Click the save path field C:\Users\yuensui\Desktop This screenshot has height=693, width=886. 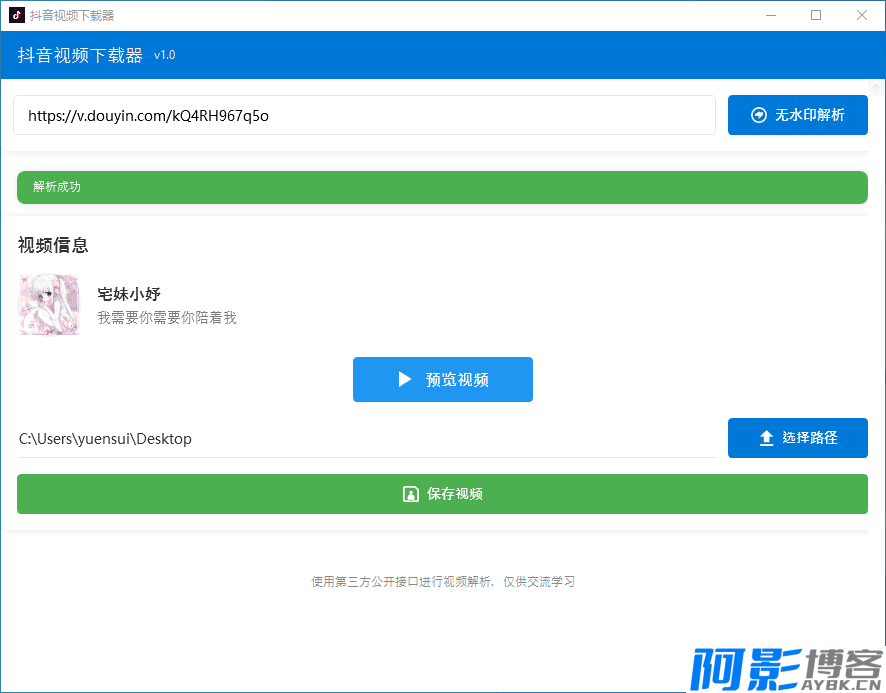click(x=367, y=439)
